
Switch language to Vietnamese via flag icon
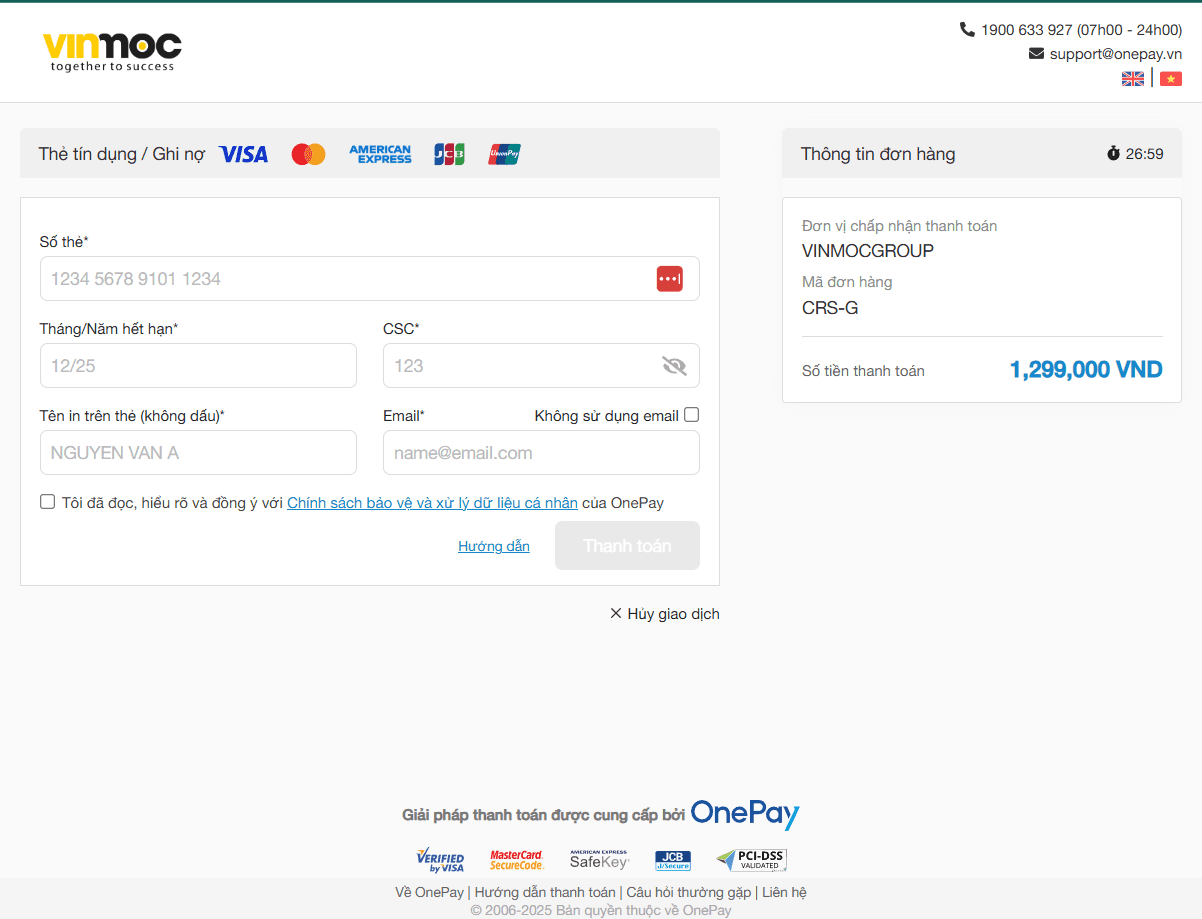(1170, 79)
